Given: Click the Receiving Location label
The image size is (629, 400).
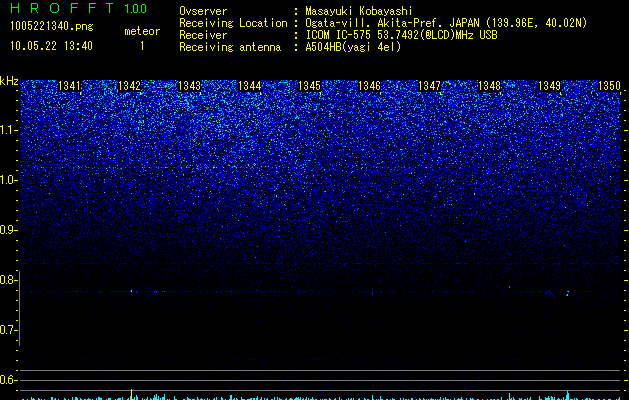Looking at the screenshot, I should coord(233,23).
